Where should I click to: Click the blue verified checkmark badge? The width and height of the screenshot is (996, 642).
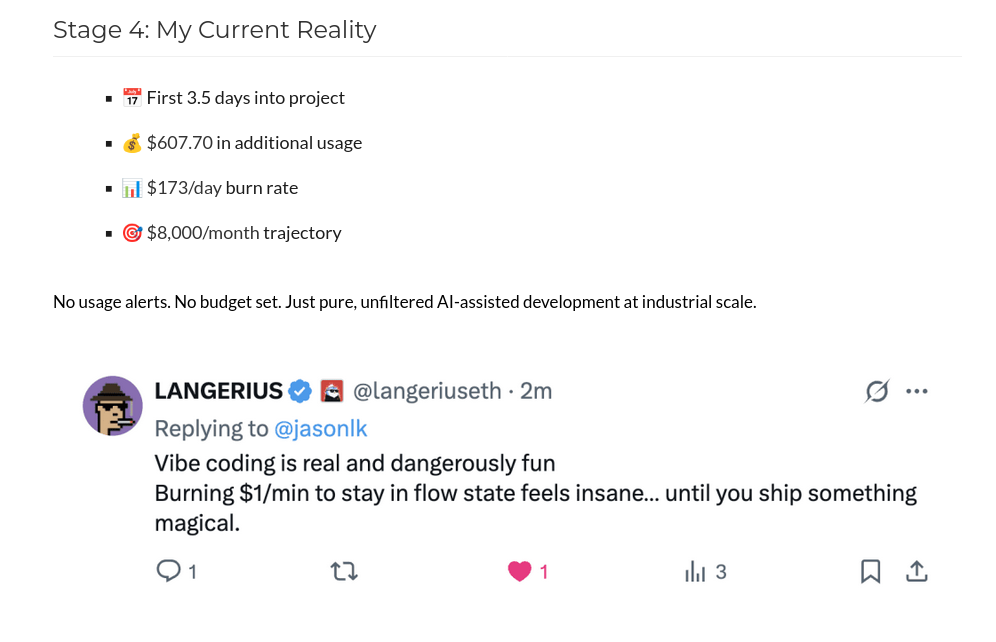pos(300,391)
